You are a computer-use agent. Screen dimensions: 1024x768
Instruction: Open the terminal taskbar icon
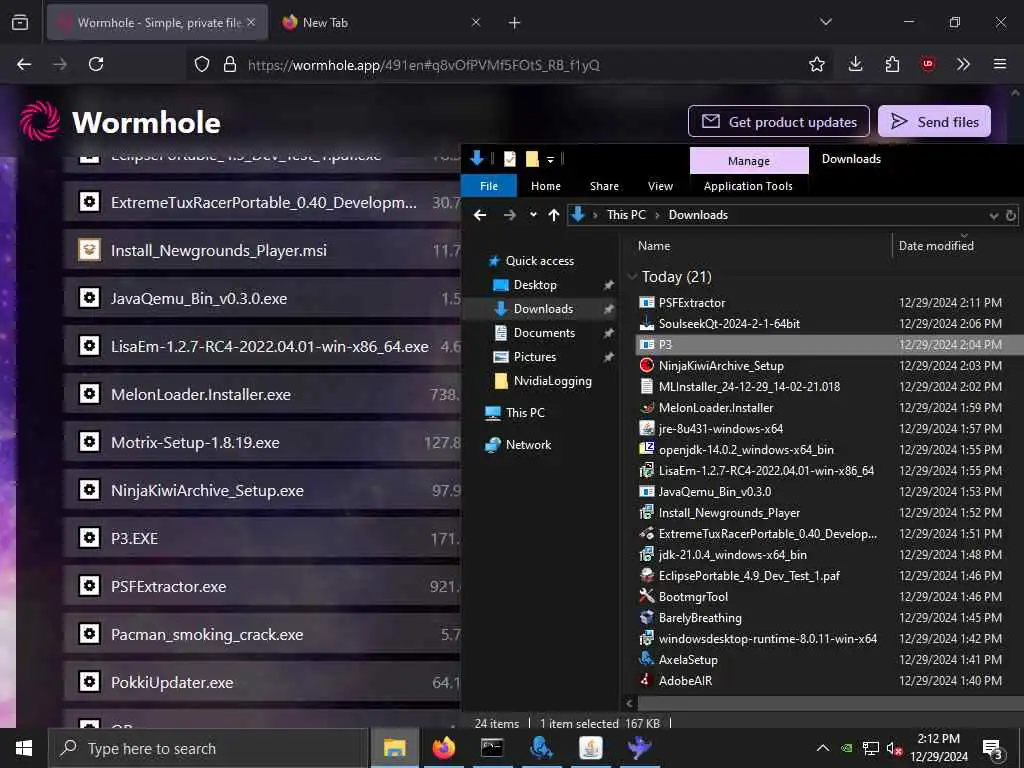[492, 748]
